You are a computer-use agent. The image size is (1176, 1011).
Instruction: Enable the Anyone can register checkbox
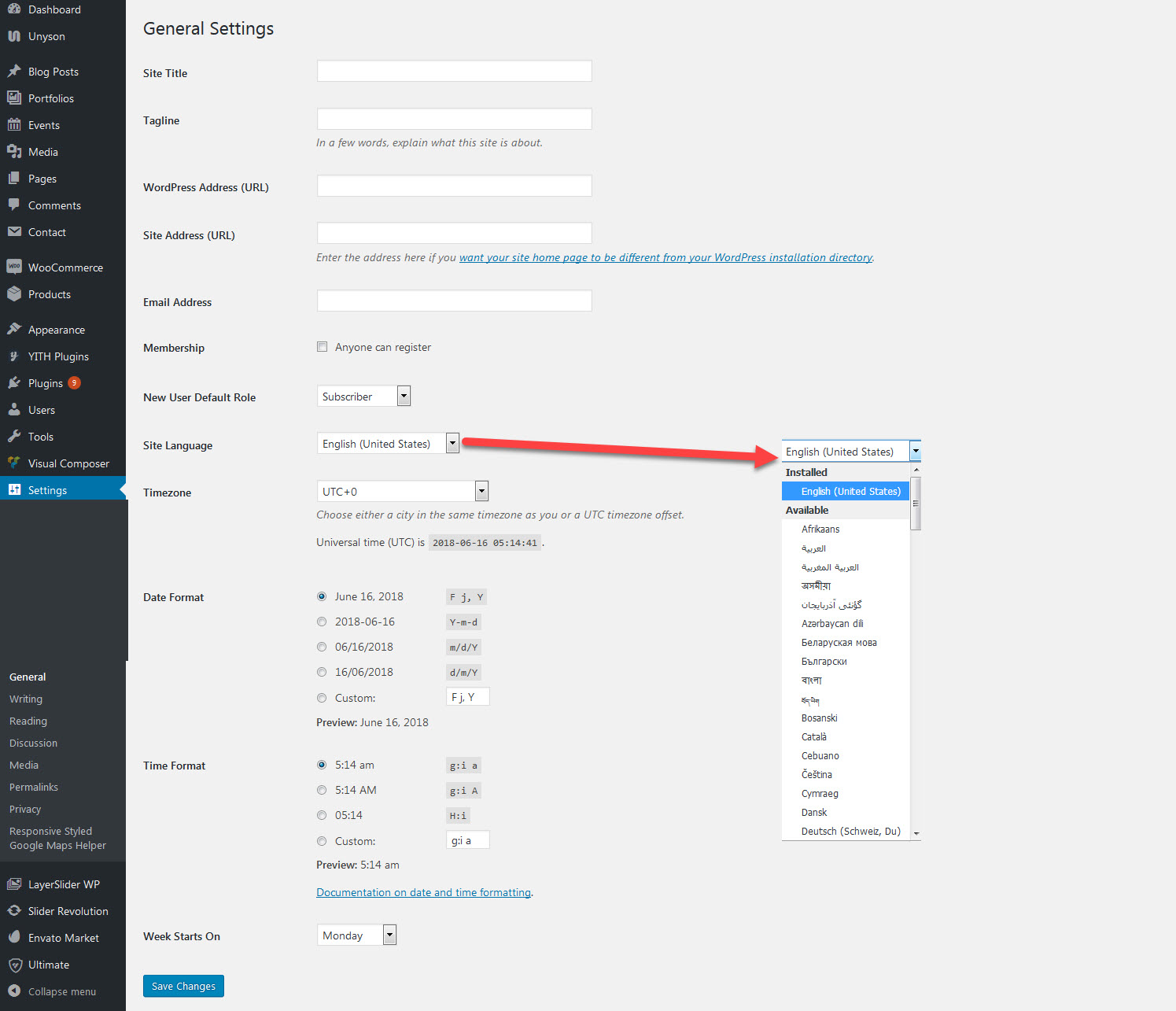pyautogui.click(x=322, y=347)
